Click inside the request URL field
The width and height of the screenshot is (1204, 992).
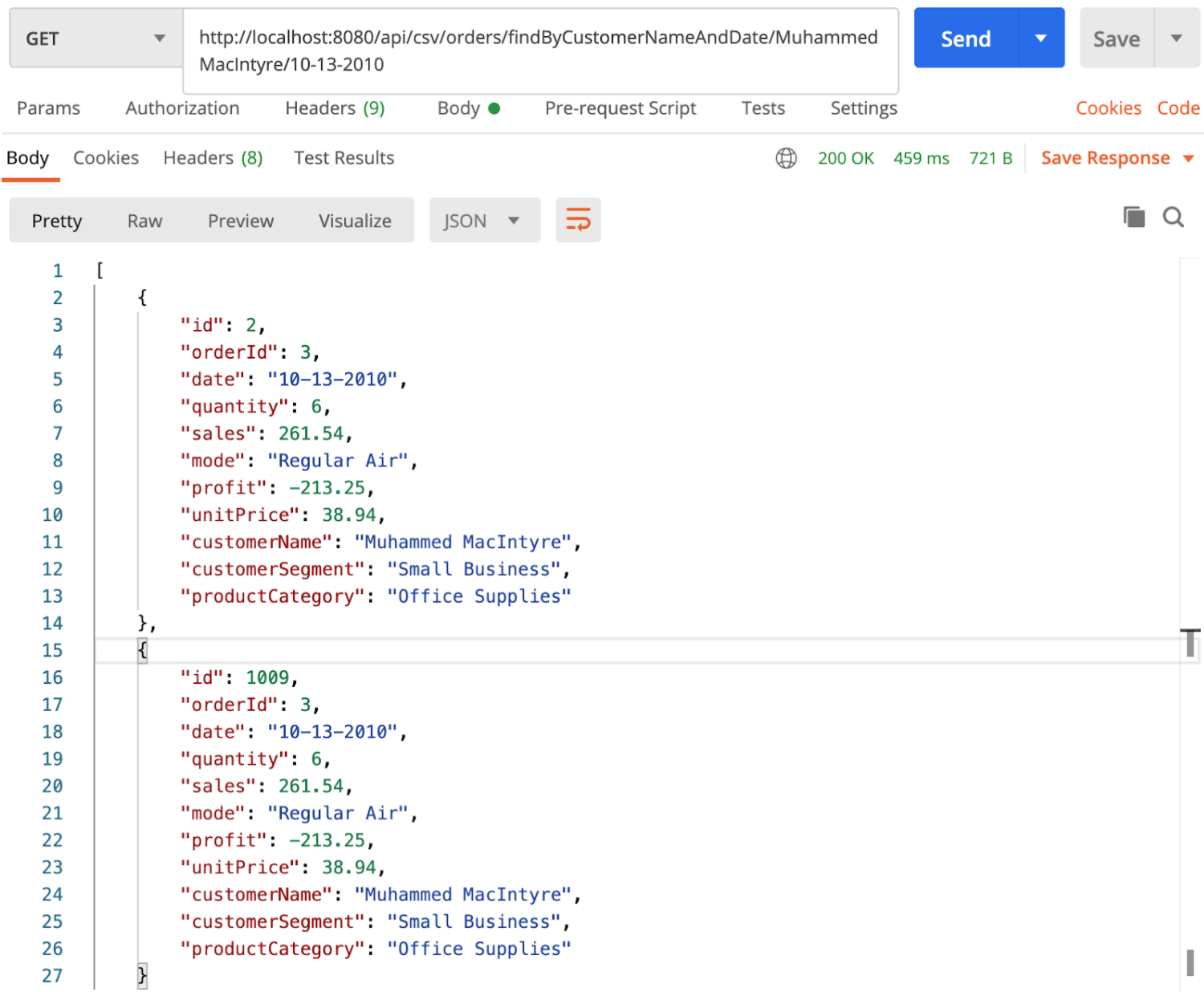(541, 51)
